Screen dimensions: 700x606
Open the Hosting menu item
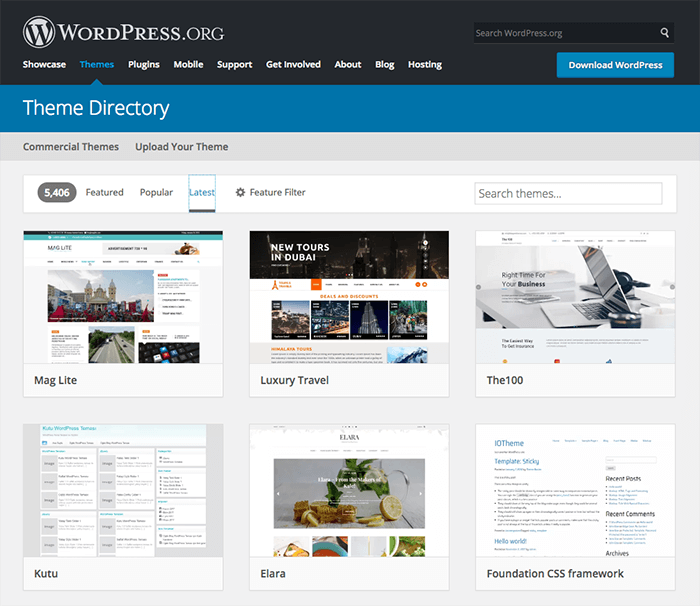tap(425, 65)
